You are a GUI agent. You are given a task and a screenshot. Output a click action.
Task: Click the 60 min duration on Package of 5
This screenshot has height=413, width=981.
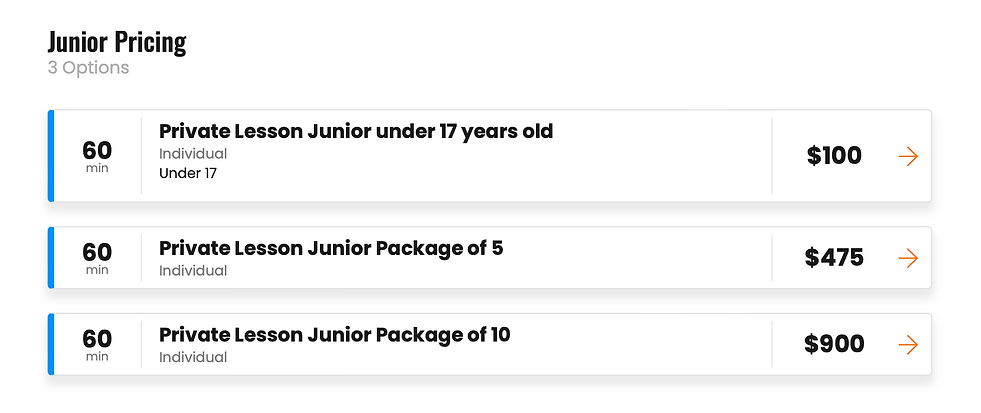click(97, 258)
